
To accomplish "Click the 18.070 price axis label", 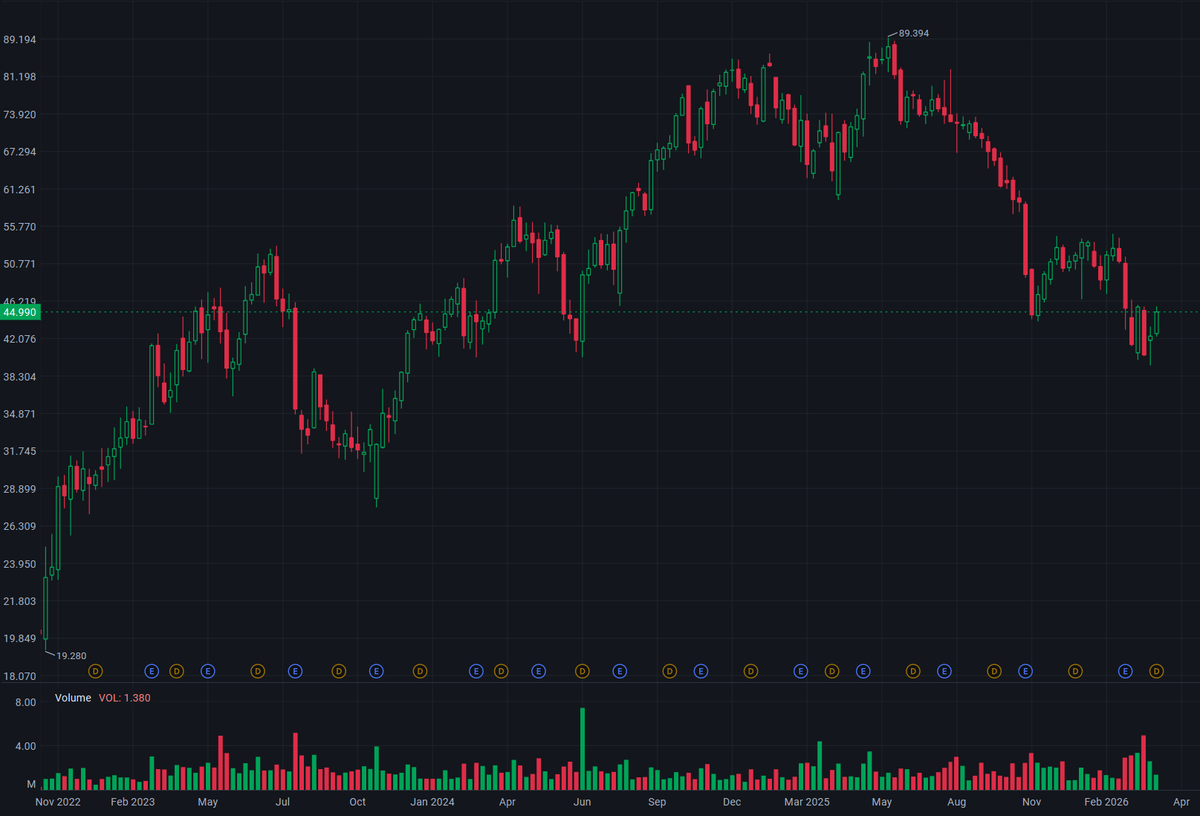I will pyautogui.click(x=20, y=676).
